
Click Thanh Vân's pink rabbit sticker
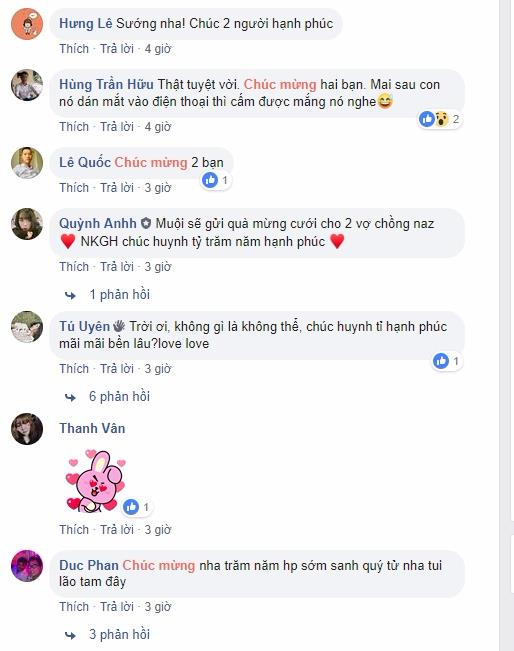click(x=96, y=480)
